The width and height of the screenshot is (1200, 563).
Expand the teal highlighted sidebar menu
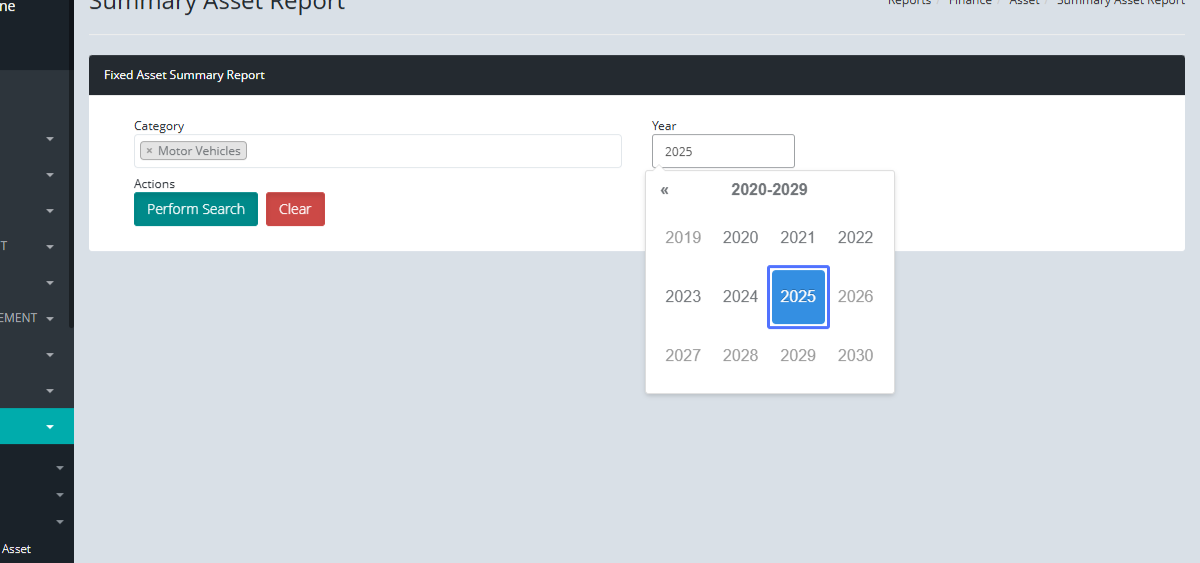tap(50, 427)
